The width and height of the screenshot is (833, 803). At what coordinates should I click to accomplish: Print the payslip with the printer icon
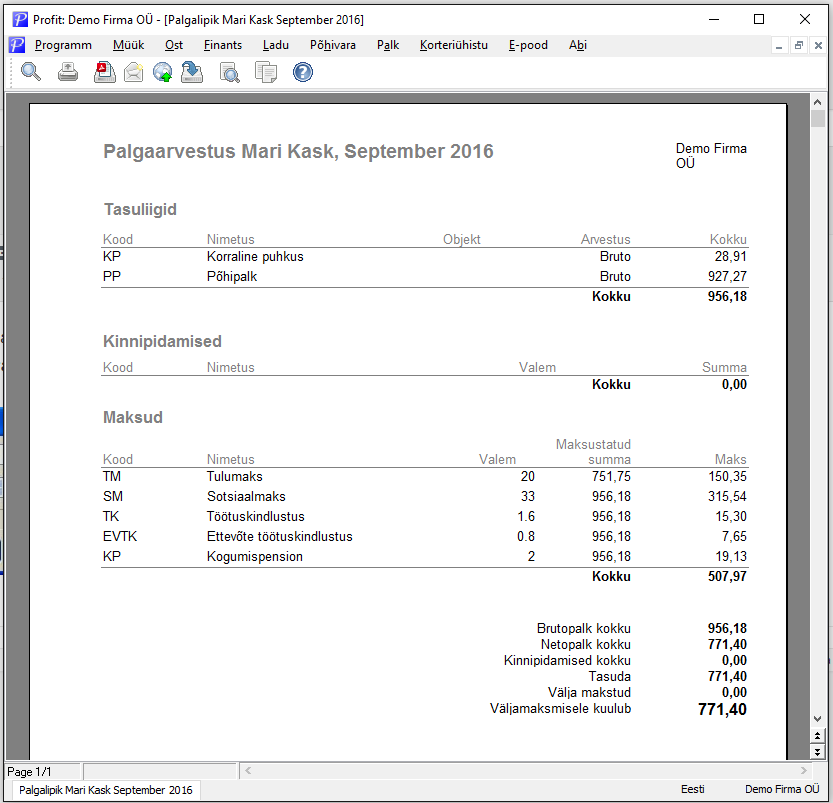point(67,72)
